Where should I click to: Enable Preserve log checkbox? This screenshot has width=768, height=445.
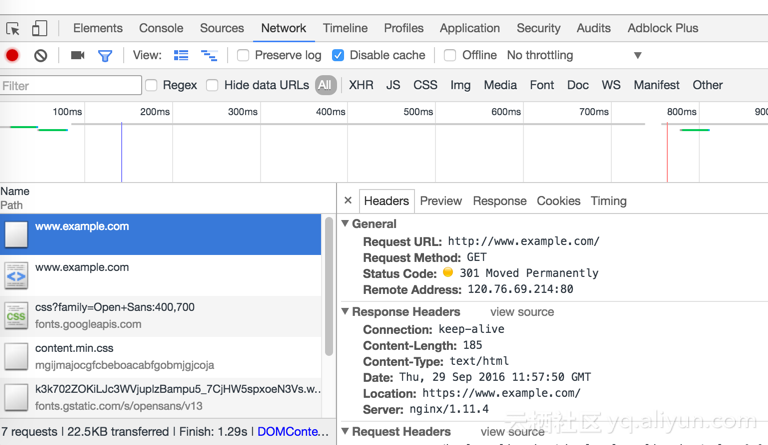click(x=243, y=55)
